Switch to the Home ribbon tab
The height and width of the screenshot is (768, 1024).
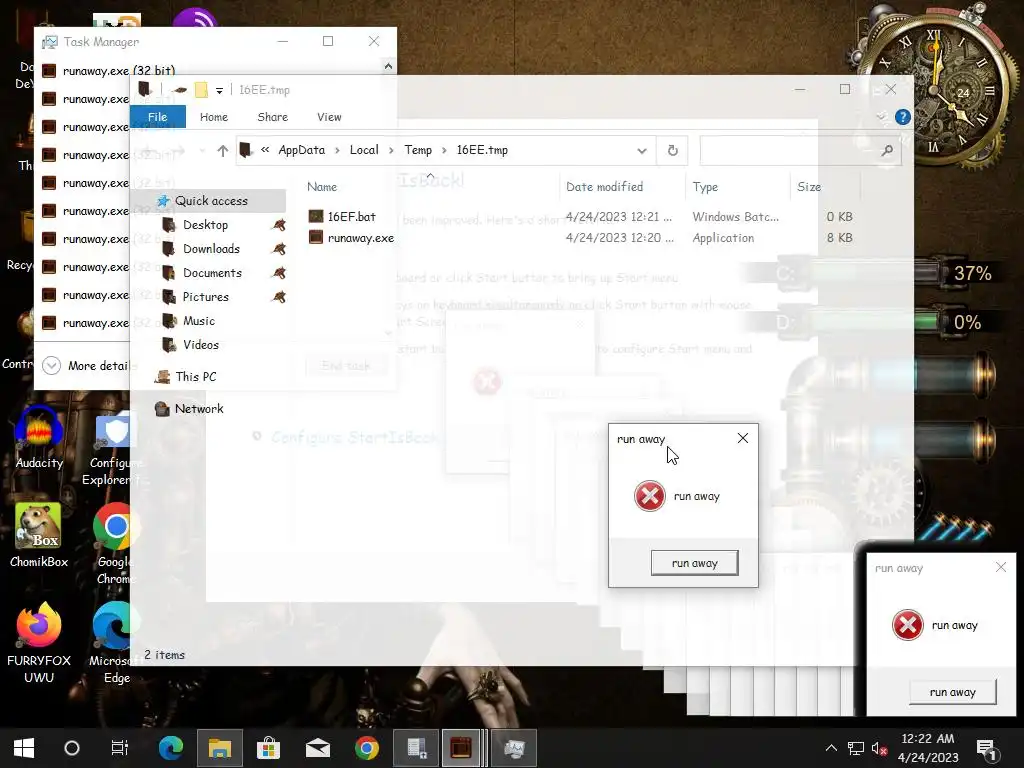[x=214, y=117]
